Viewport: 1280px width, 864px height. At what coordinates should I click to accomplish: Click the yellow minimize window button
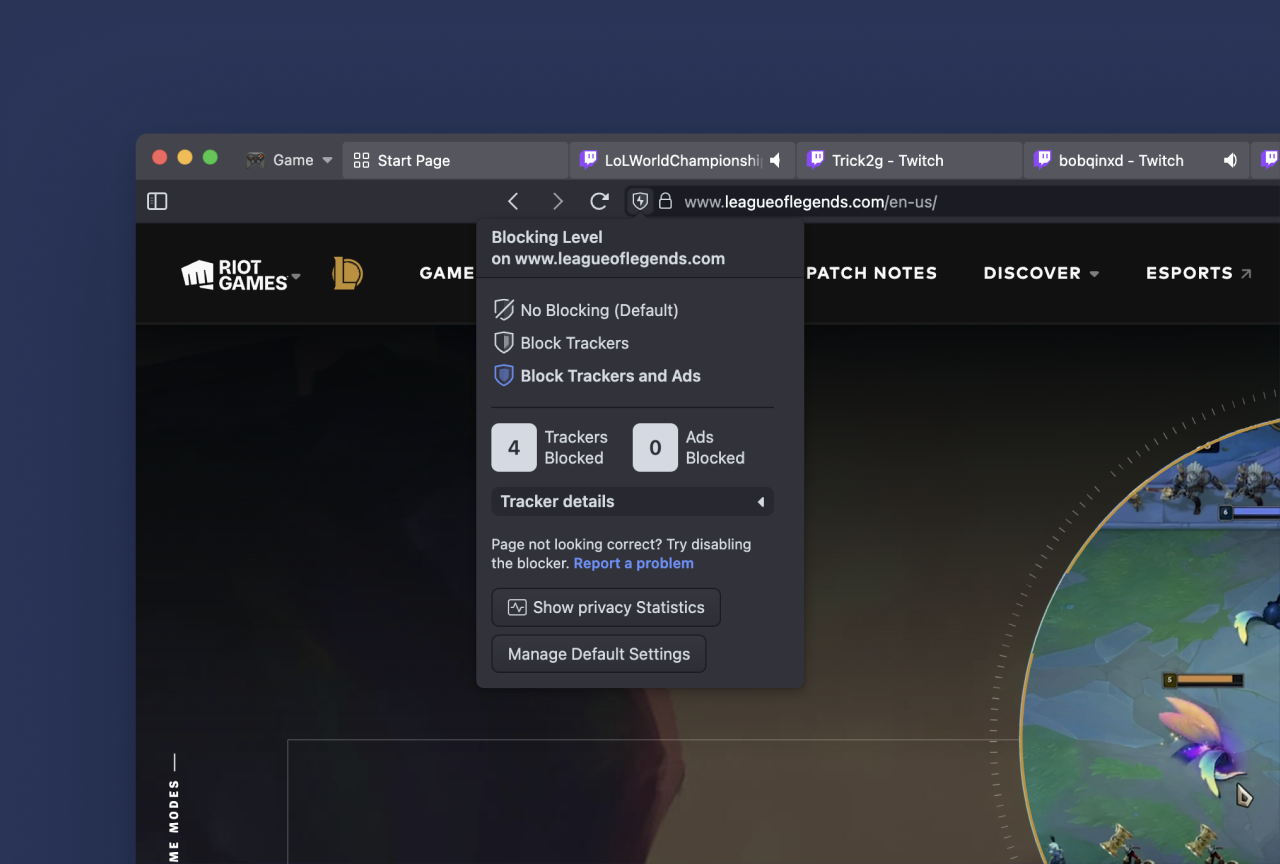tap(184, 157)
